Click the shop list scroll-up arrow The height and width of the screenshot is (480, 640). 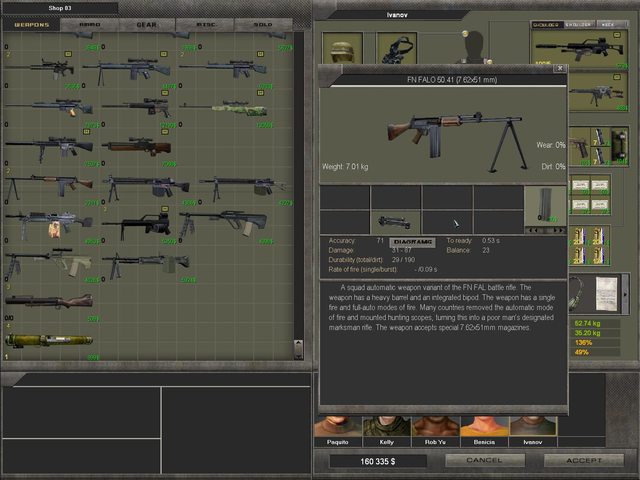(298, 344)
